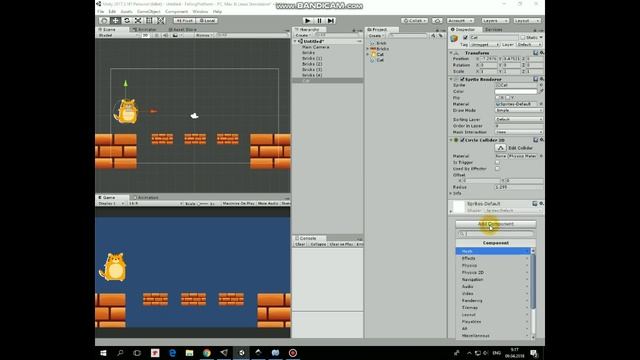Click the Step frame button
This screenshot has width=640, height=360.
[331, 20]
